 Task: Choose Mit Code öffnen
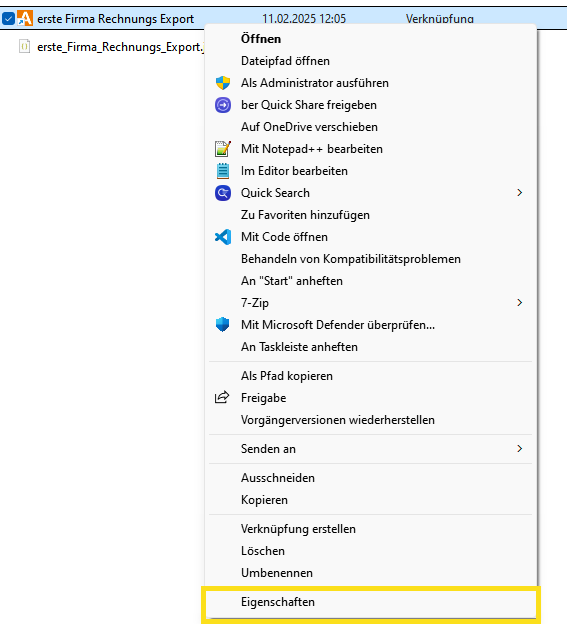(370, 237)
